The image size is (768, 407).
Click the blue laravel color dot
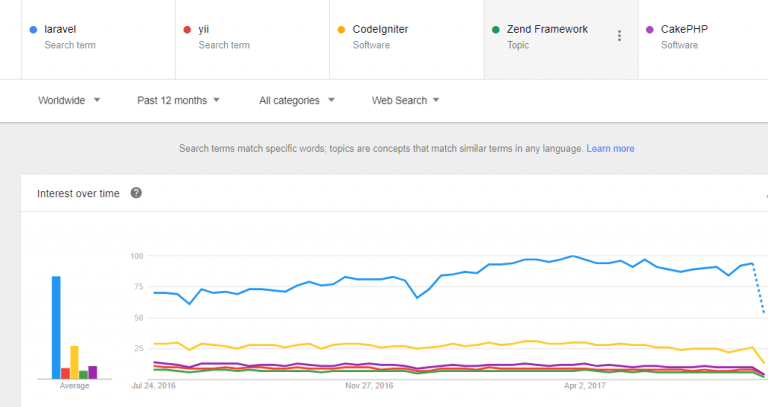tap(34, 30)
